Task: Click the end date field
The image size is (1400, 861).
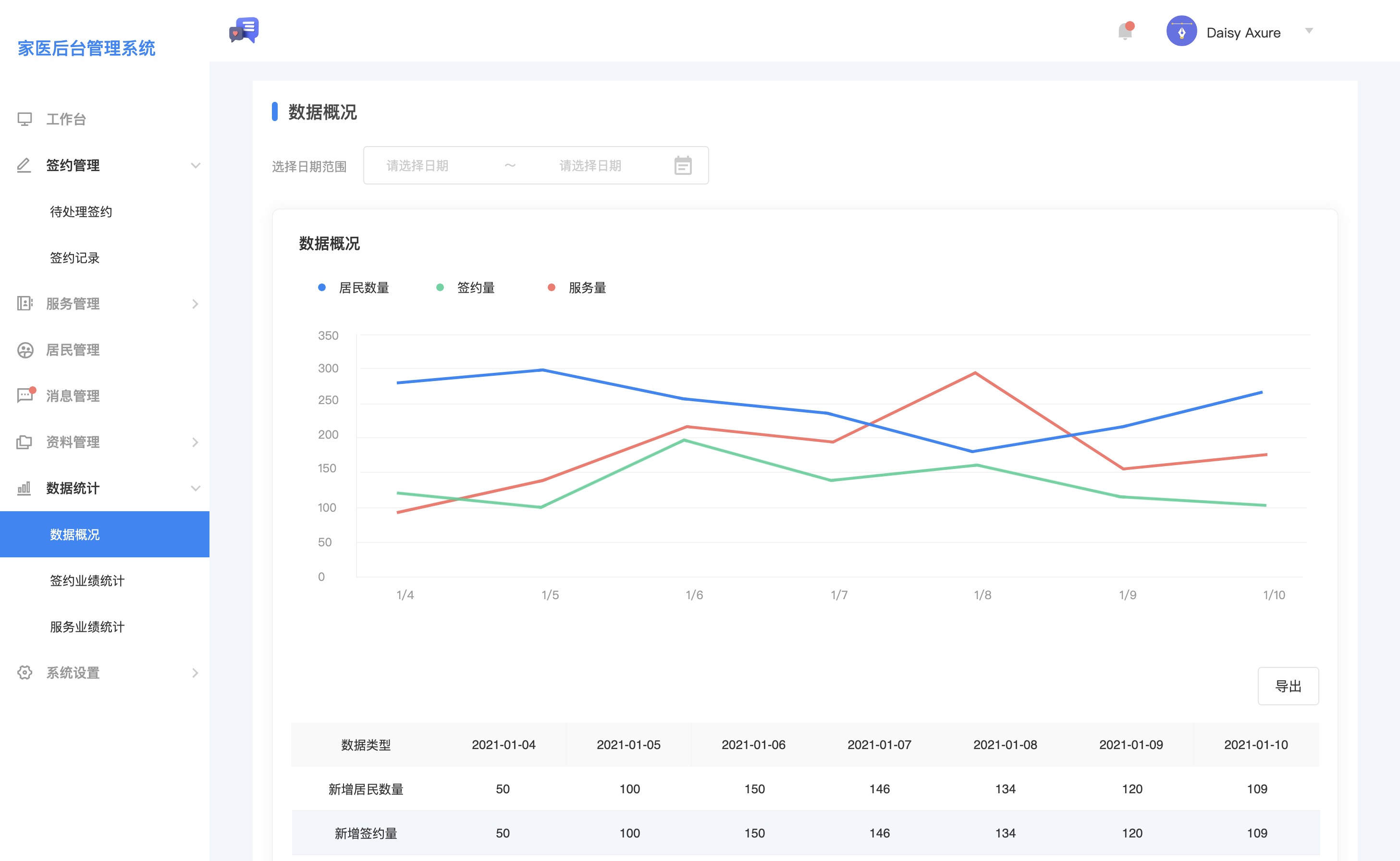Action: (590, 166)
